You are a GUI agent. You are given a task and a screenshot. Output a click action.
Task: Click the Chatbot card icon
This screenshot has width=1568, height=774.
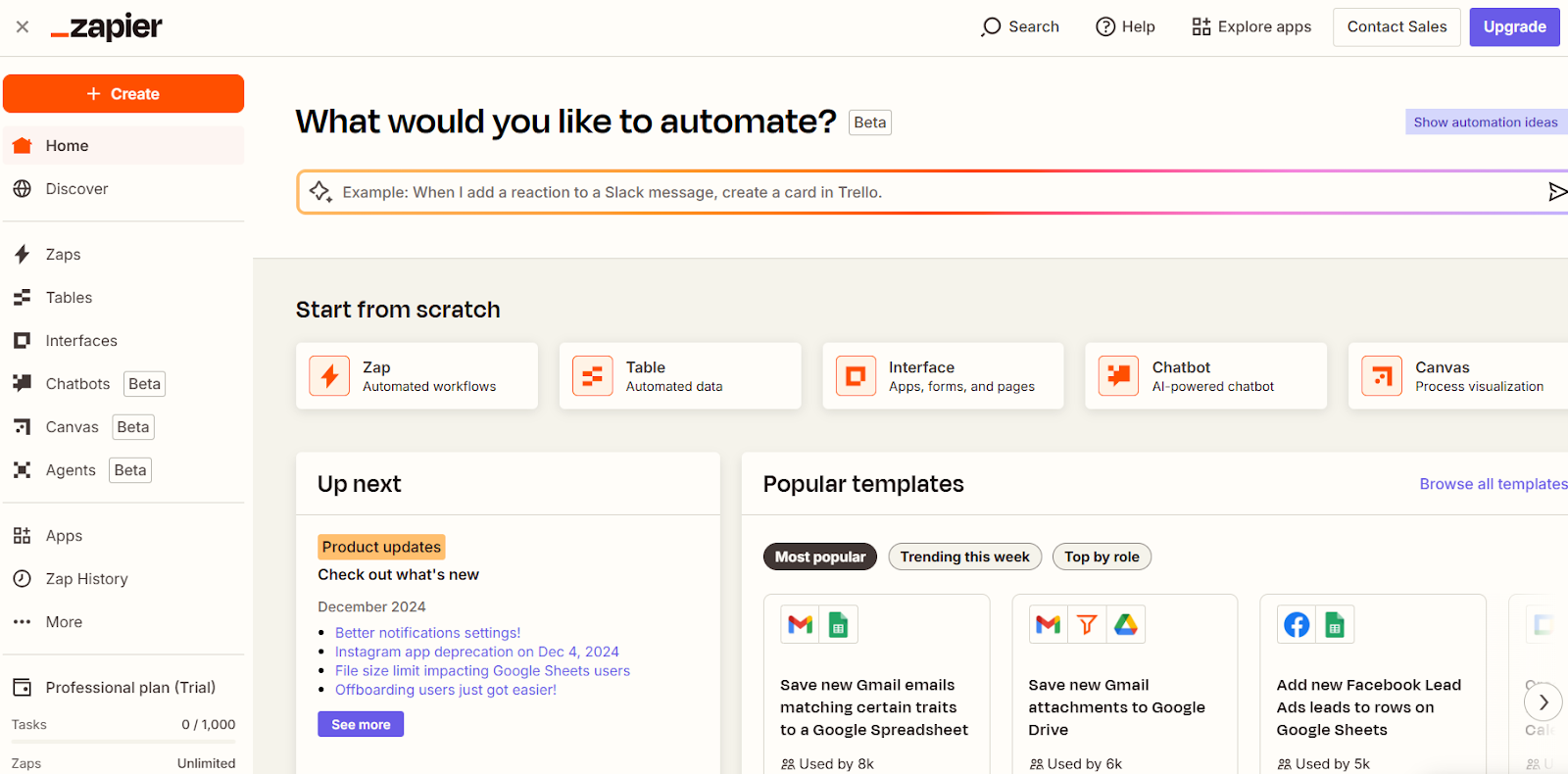(x=1118, y=376)
